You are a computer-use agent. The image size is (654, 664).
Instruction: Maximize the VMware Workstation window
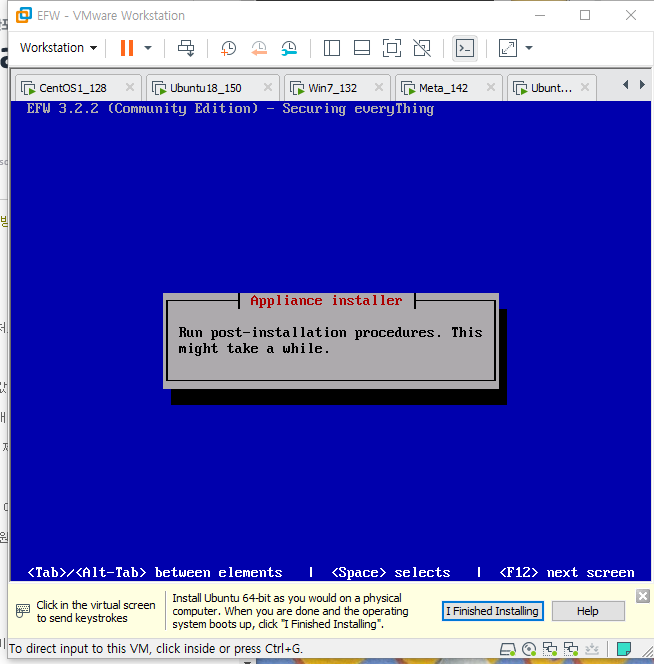585,15
